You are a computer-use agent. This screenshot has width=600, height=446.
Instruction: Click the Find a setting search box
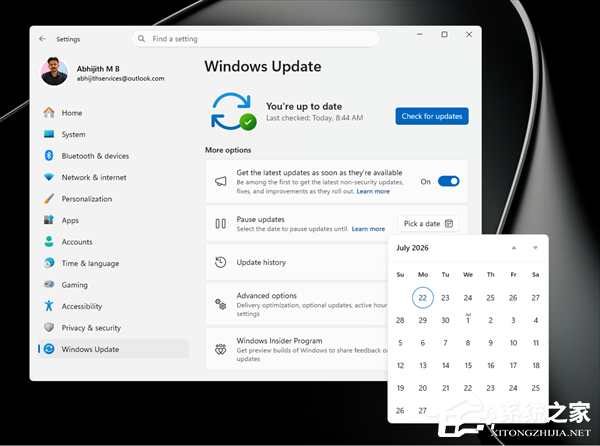(x=255, y=39)
